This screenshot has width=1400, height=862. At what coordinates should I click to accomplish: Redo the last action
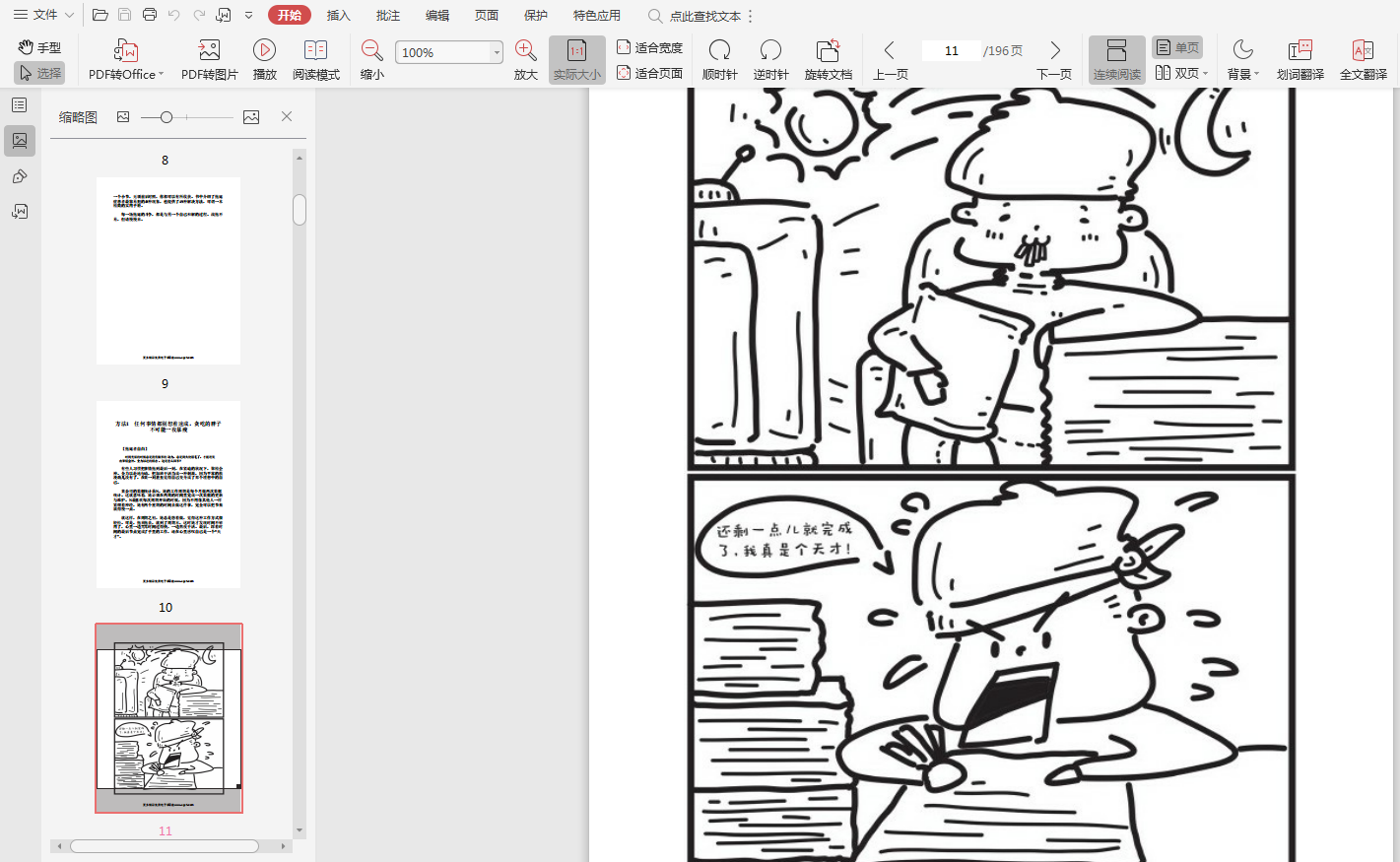pyautogui.click(x=199, y=15)
